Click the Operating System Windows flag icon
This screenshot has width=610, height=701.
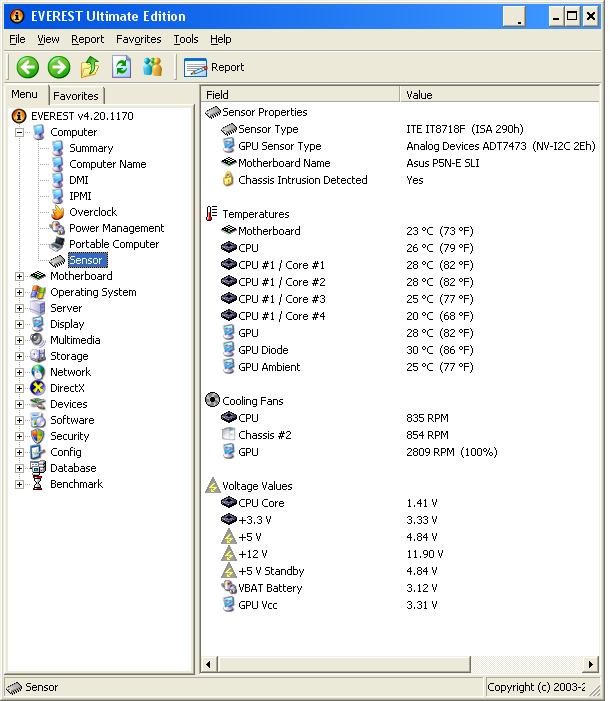coord(38,292)
